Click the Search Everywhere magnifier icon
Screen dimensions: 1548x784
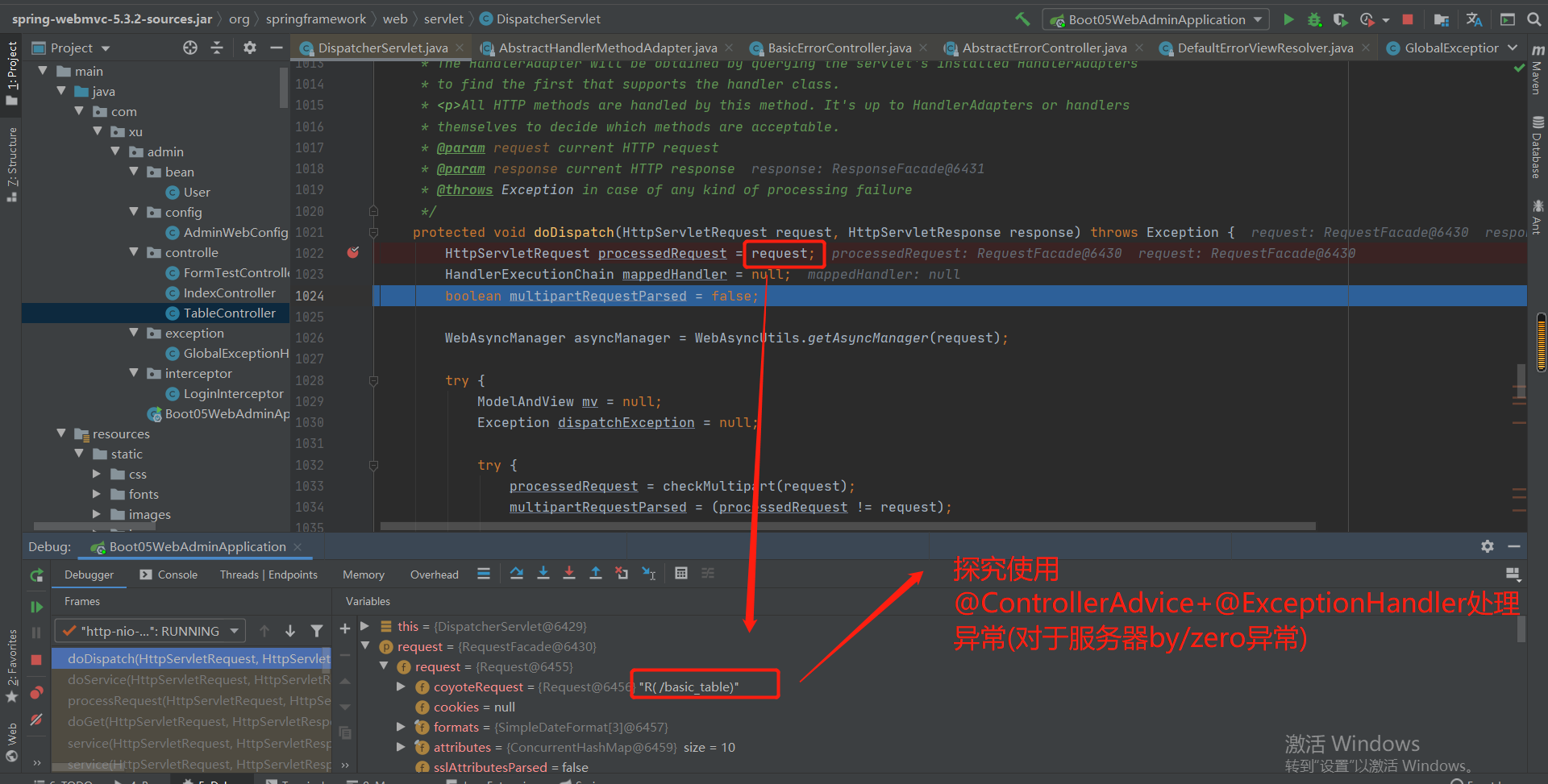pyautogui.click(x=1533, y=19)
